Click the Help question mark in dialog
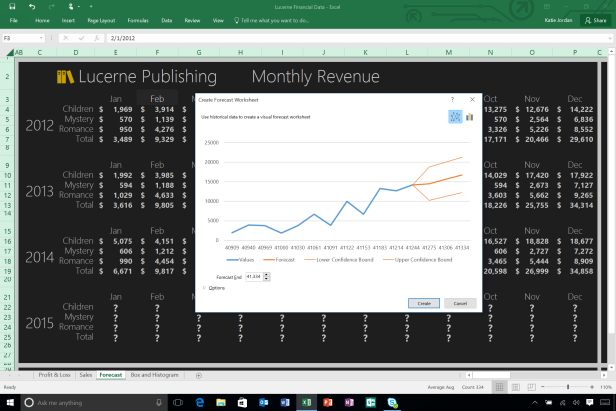Screen dimensions: 616x411 click(x=452, y=100)
